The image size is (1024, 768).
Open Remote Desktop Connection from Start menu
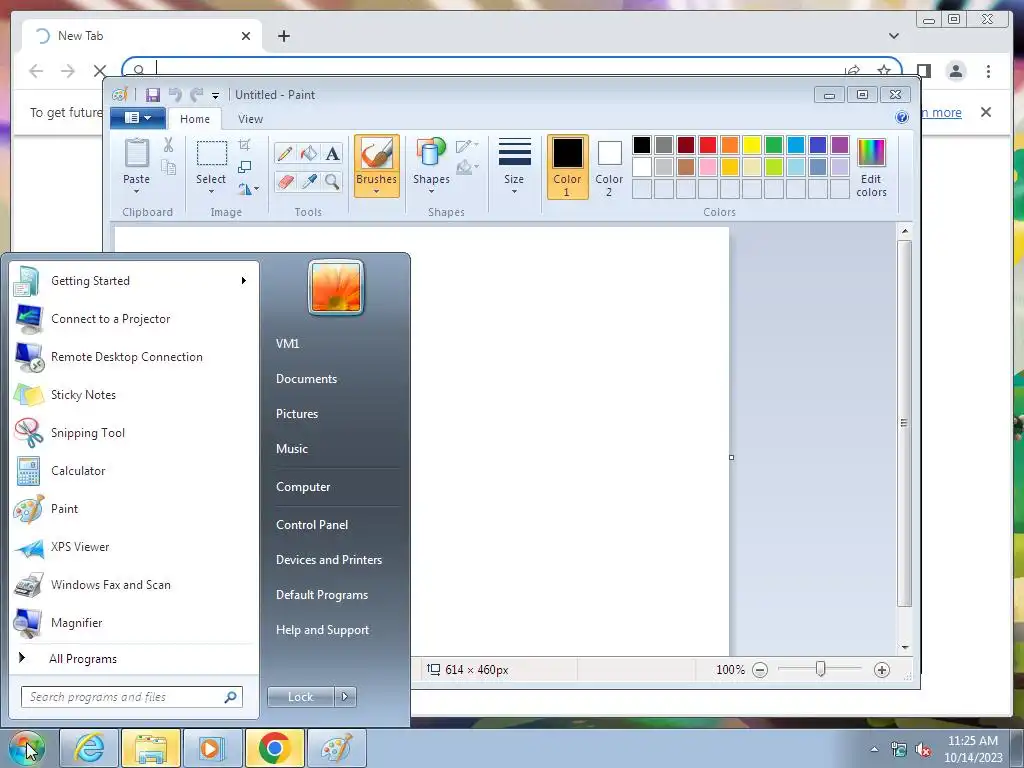point(135,357)
